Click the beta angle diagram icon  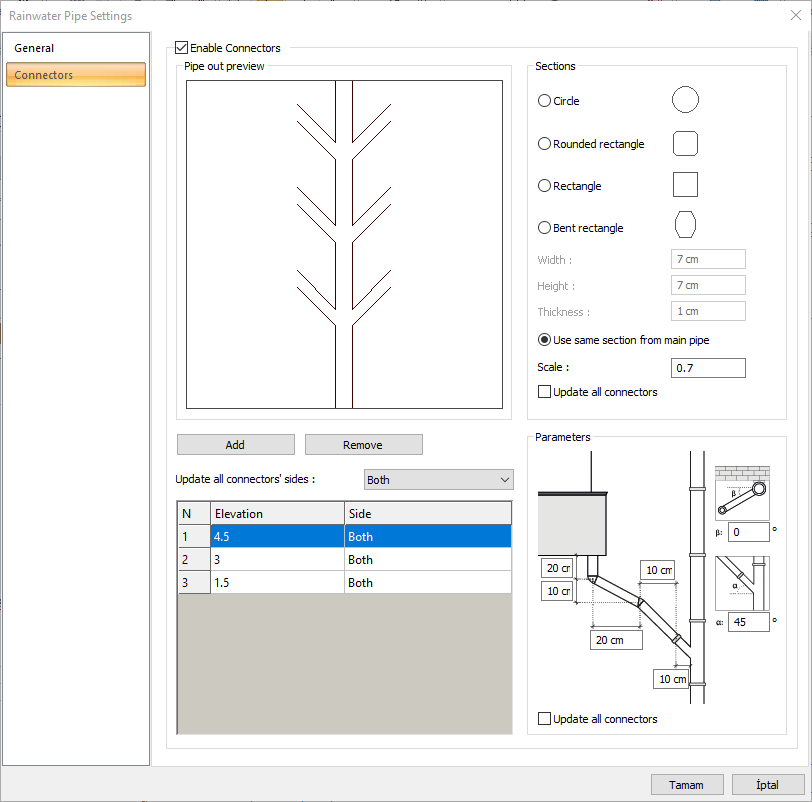742,493
